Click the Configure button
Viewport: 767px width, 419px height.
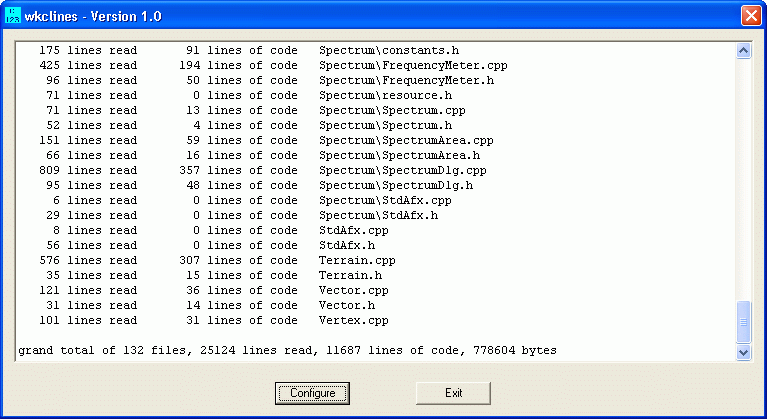tap(312, 393)
